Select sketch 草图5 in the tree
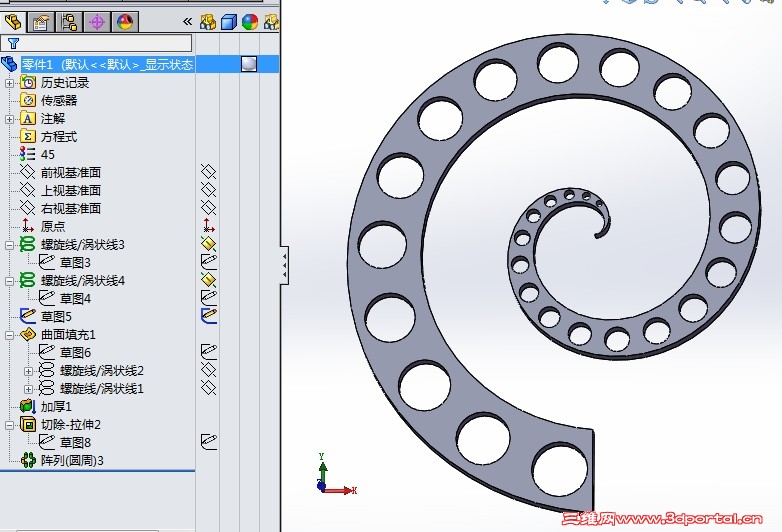This screenshot has width=782, height=532. 56,317
